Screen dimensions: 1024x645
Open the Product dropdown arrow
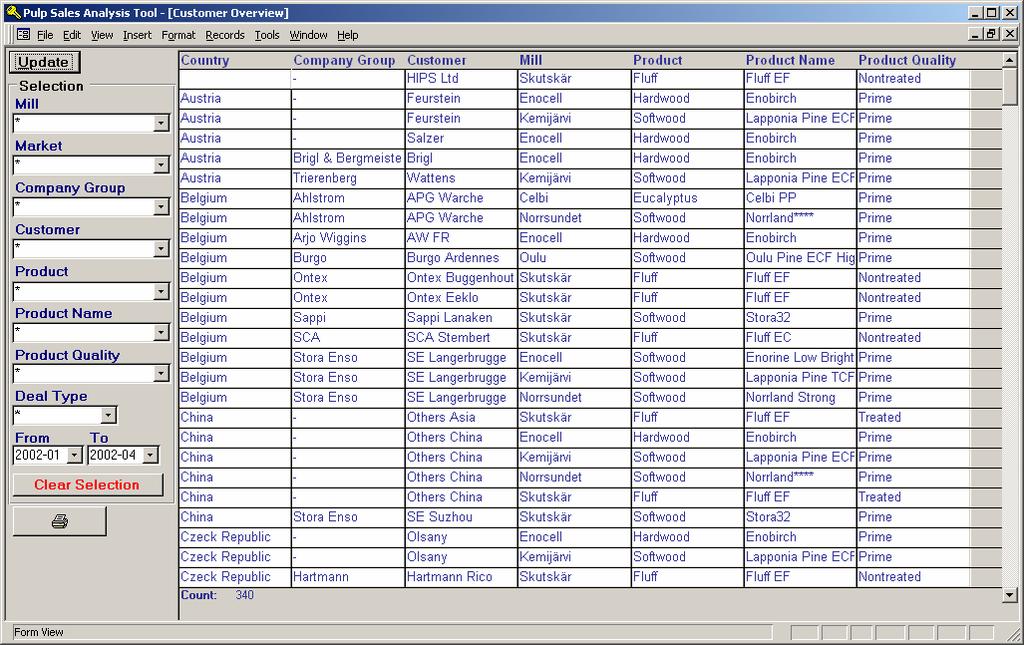click(161, 291)
